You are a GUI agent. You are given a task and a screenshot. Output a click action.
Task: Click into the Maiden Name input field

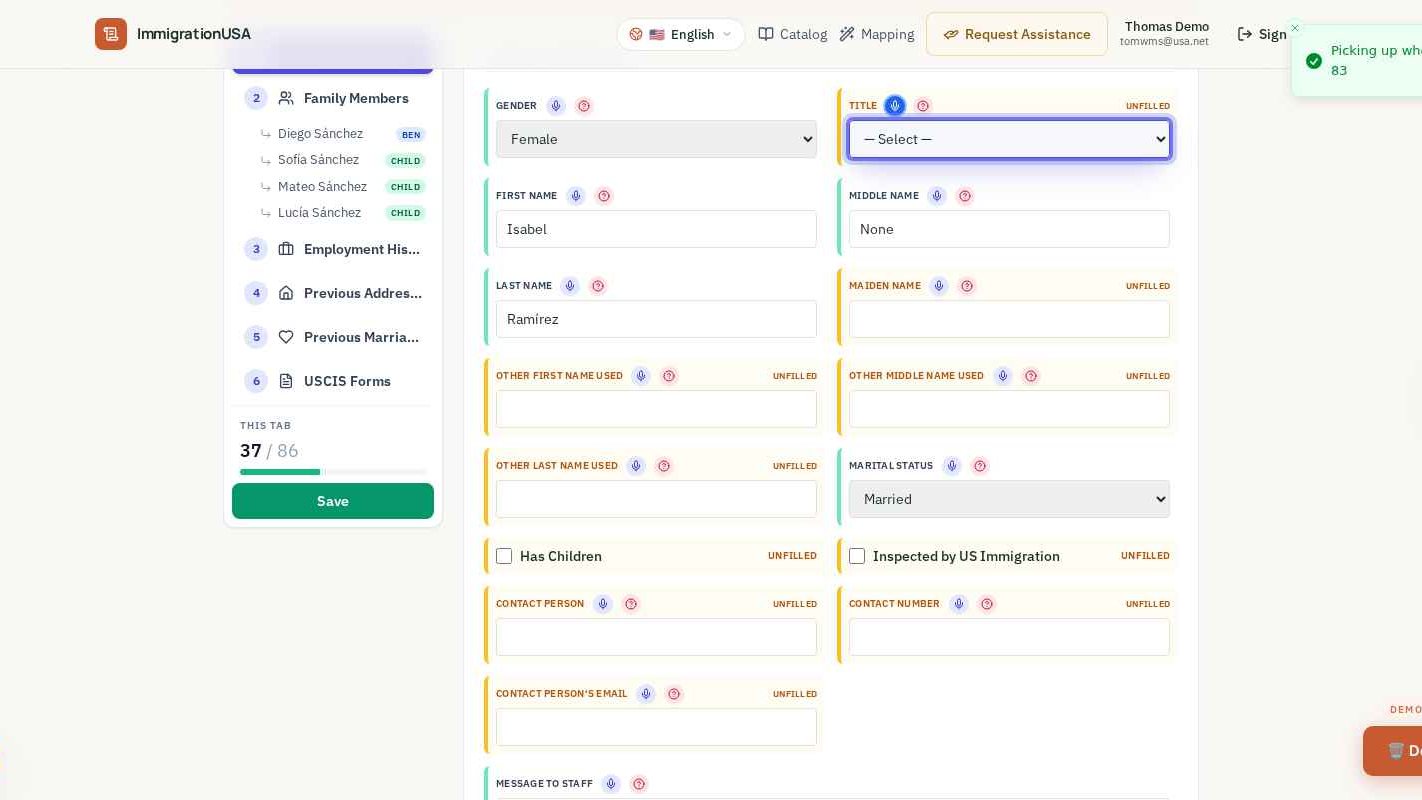1009,319
